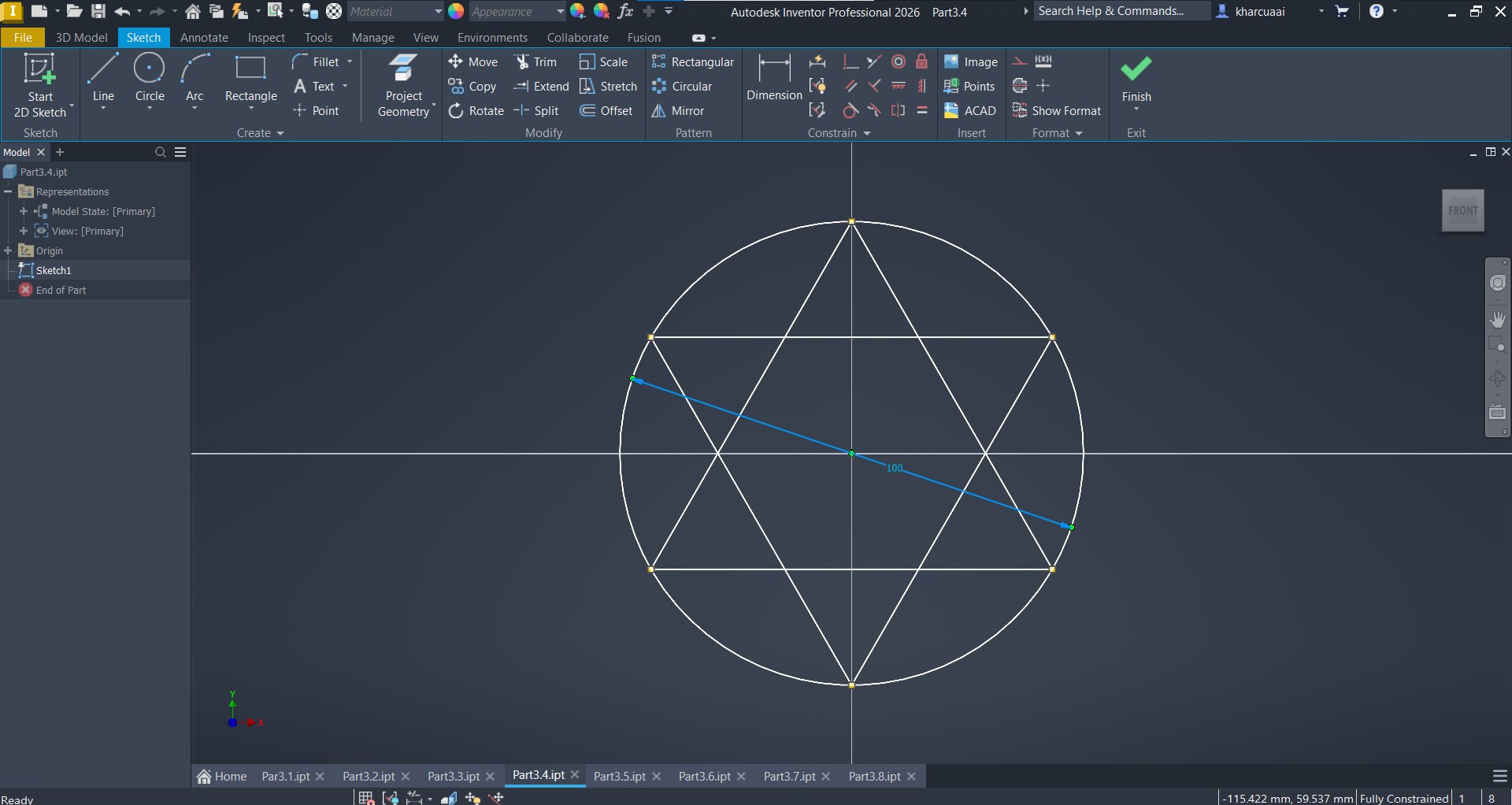
Task: Activate the Trim tool
Action: [x=535, y=62]
